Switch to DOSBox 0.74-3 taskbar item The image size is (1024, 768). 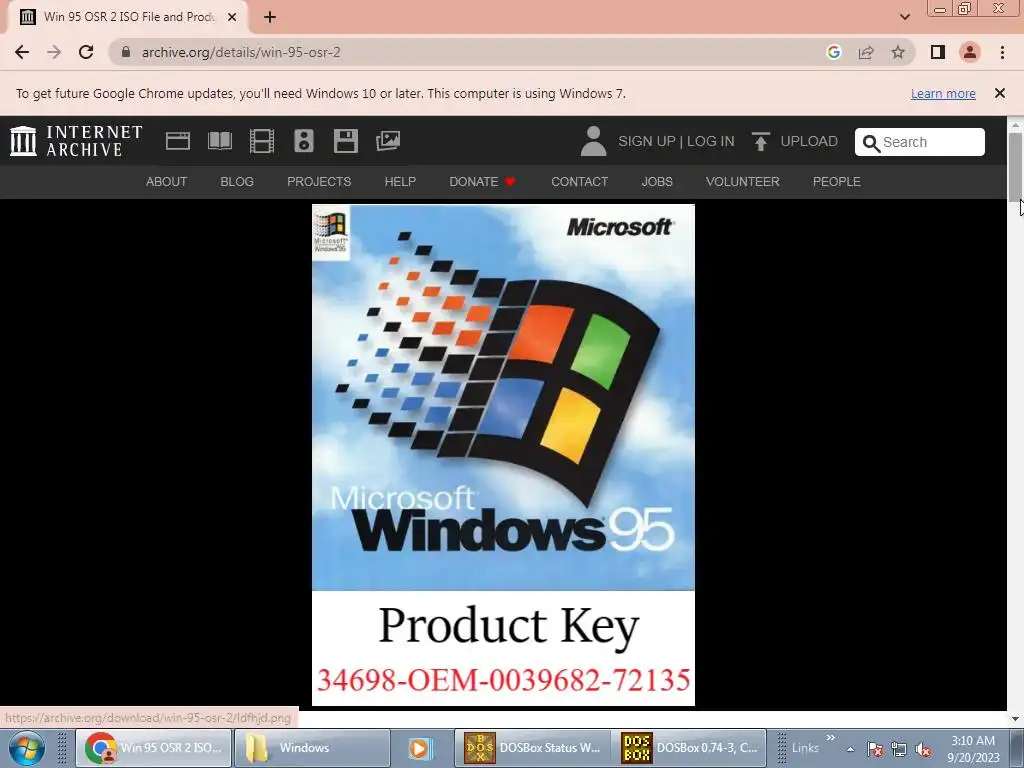pyautogui.click(x=688, y=748)
